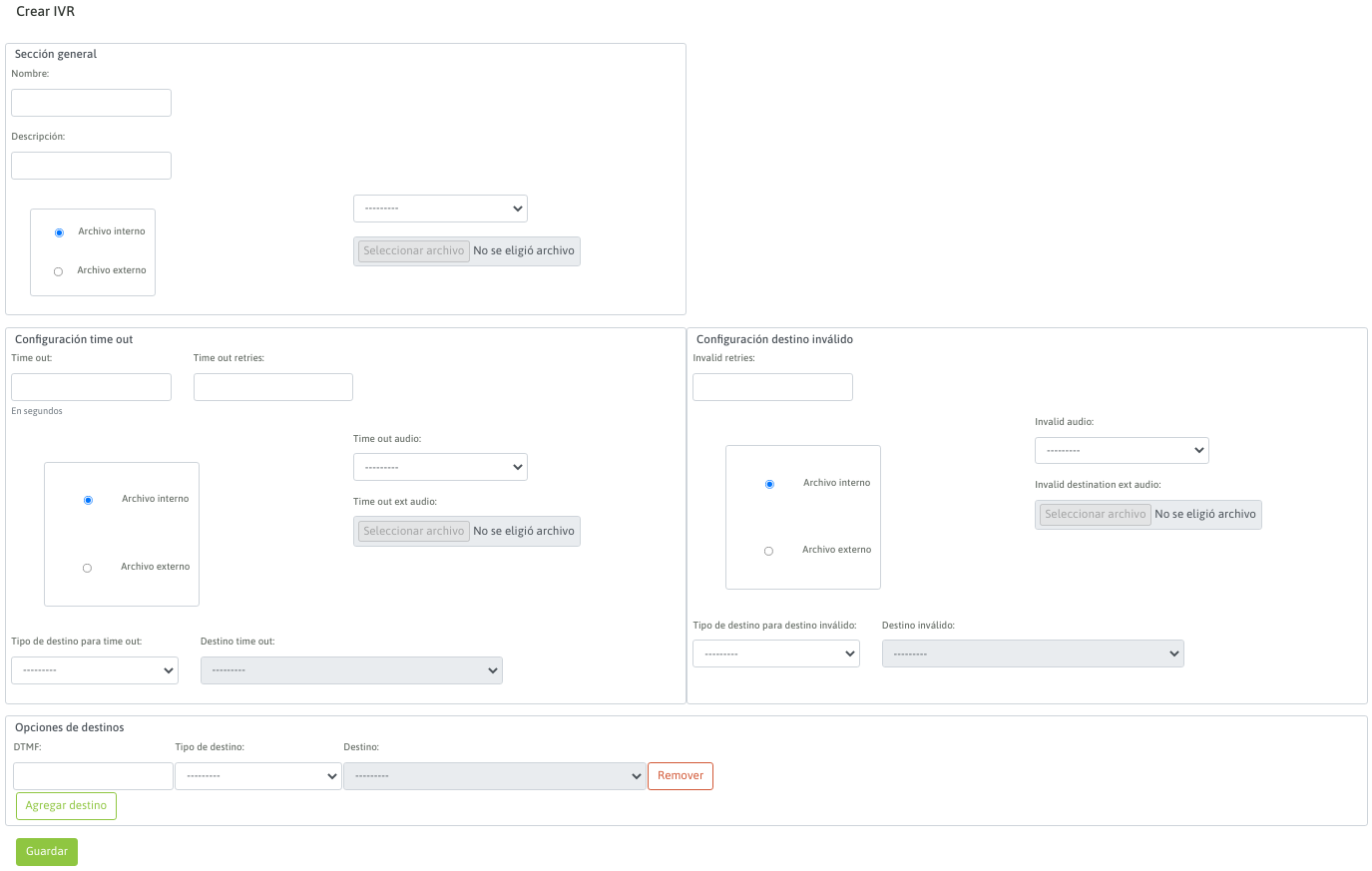Select Archivo externo radio in destino inválido configuration
The image size is (1372, 871).
(x=768, y=551)
